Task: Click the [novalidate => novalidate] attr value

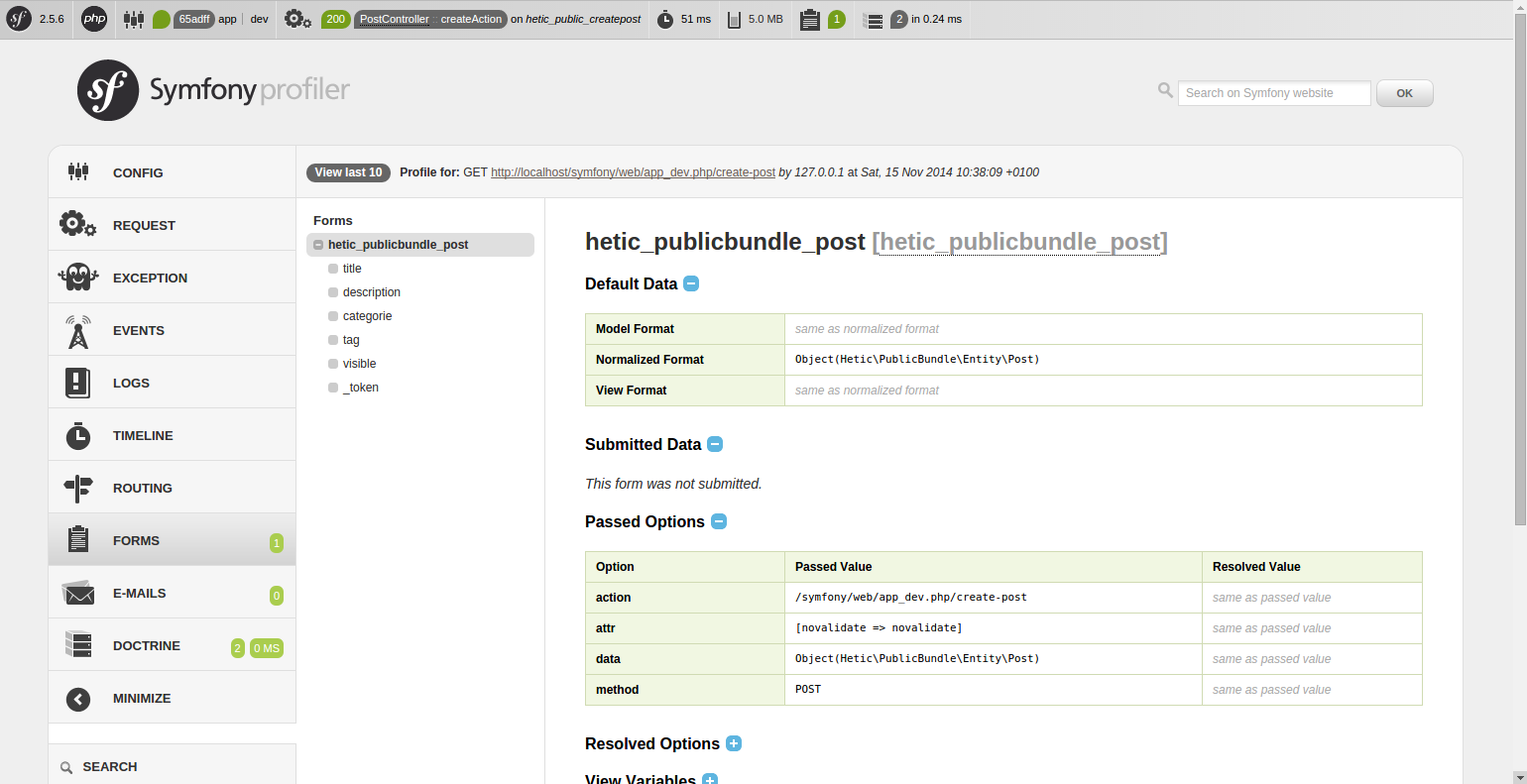Action: point(879,628)
